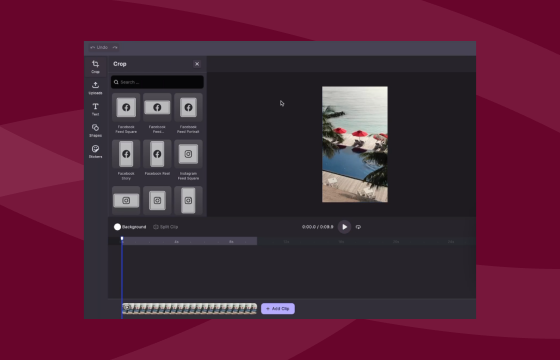
Task: Click the redo arrow icon
Action: (x=115, y=48)
